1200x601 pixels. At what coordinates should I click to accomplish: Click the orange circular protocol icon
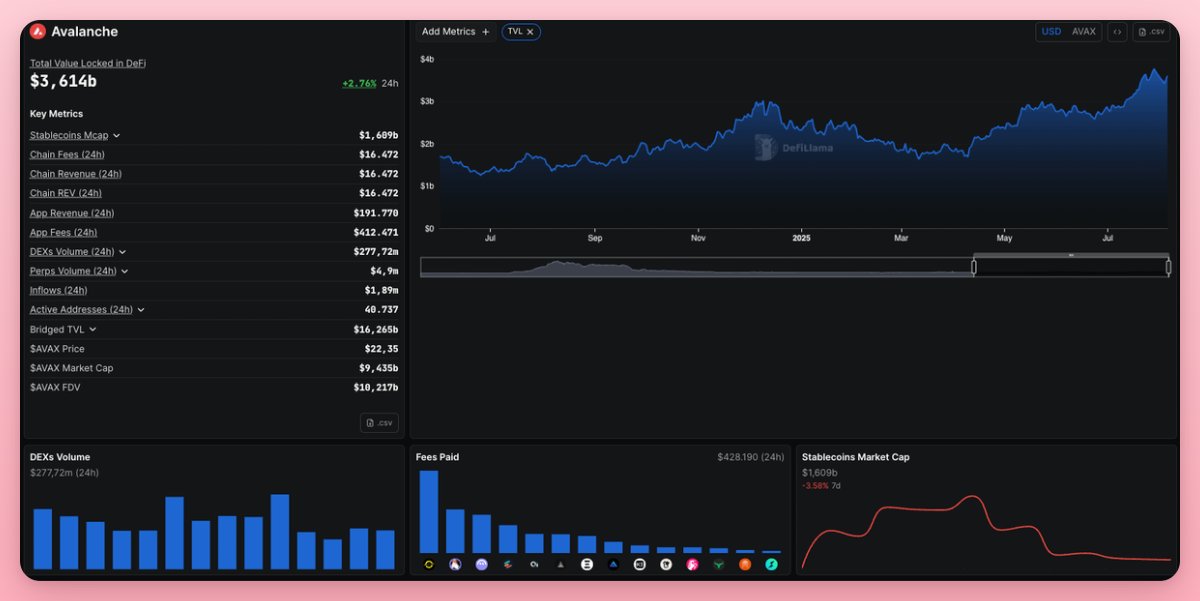click(745, 565)
